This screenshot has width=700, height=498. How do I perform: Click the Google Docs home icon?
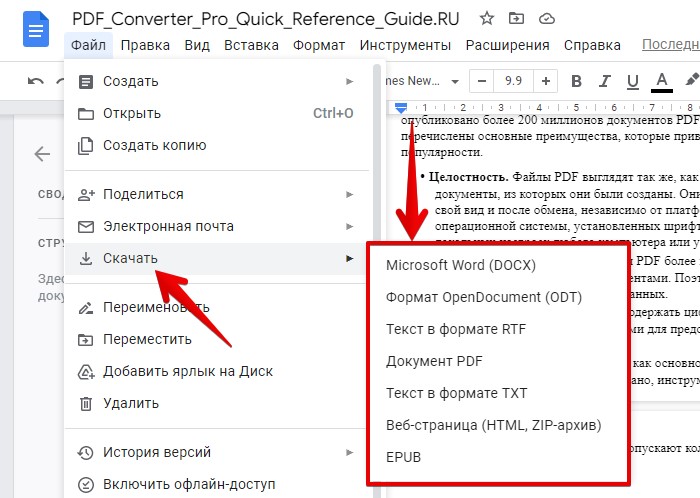(36, 29)
